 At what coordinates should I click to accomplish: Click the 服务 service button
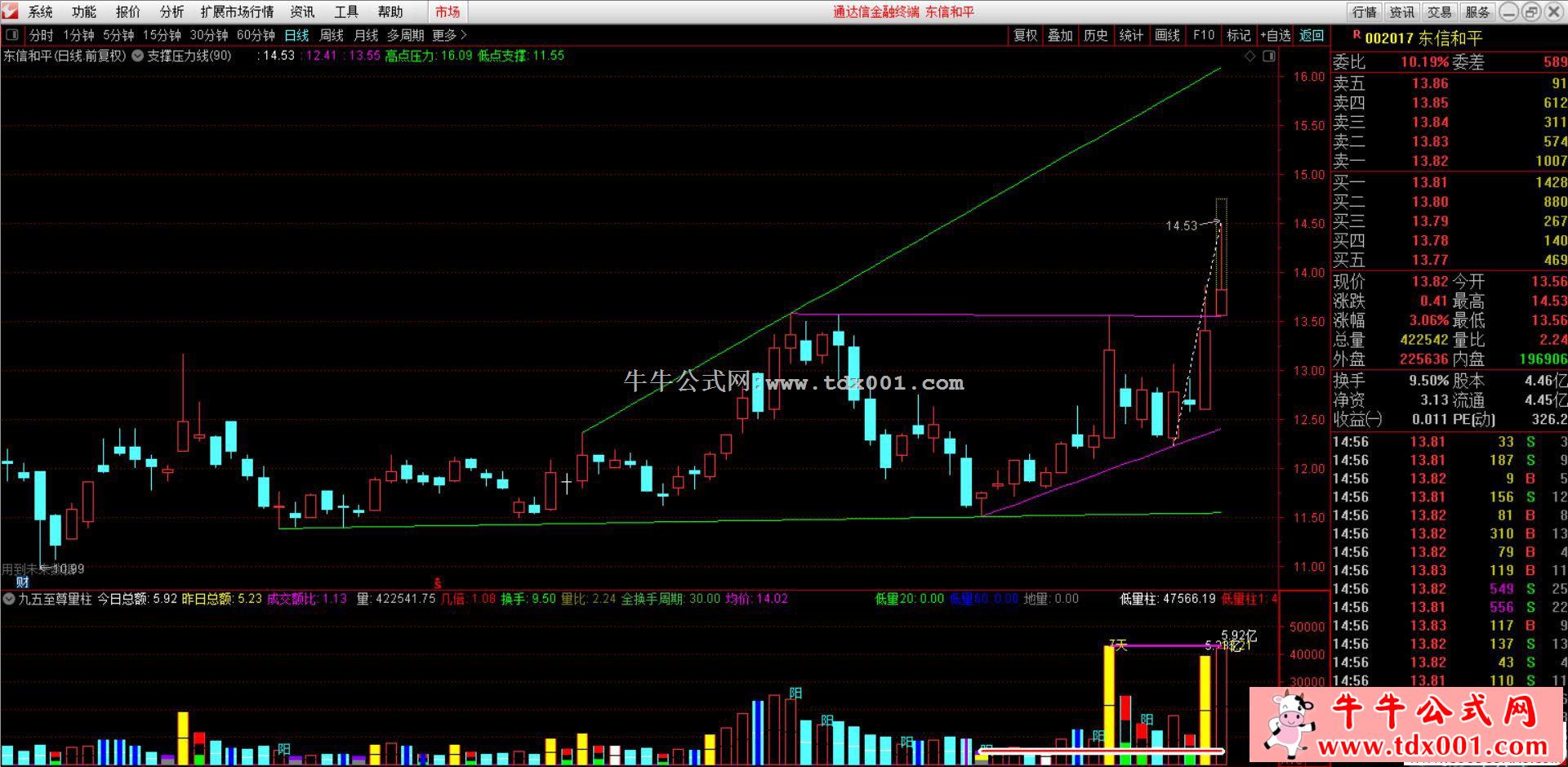click(x=1477, y=11)
